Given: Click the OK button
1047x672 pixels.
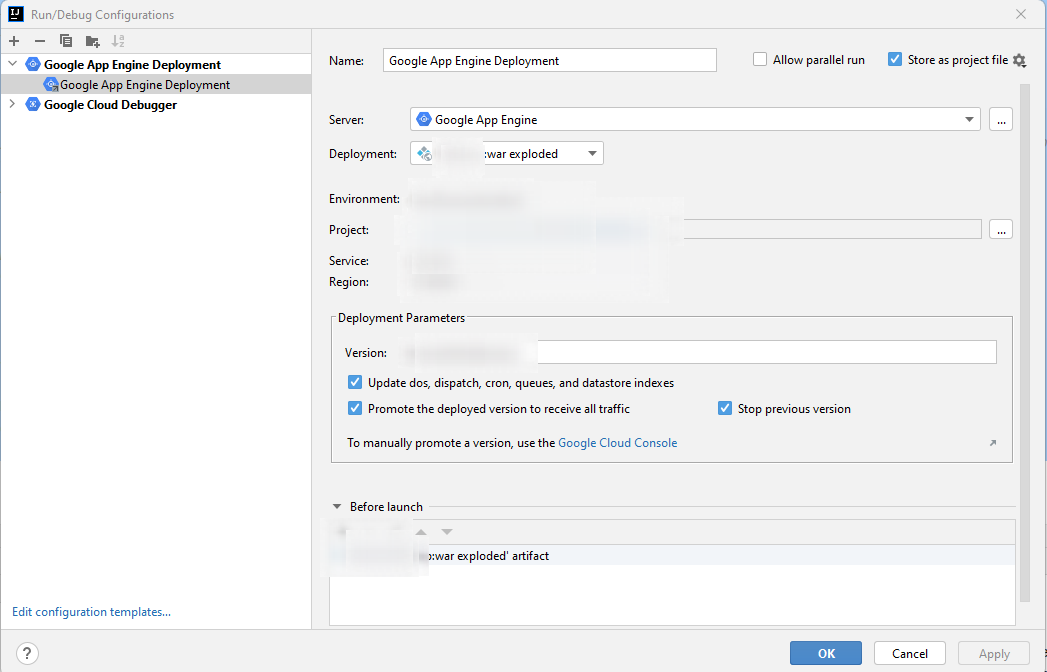Looking at the screenshot, I should 826,653.
